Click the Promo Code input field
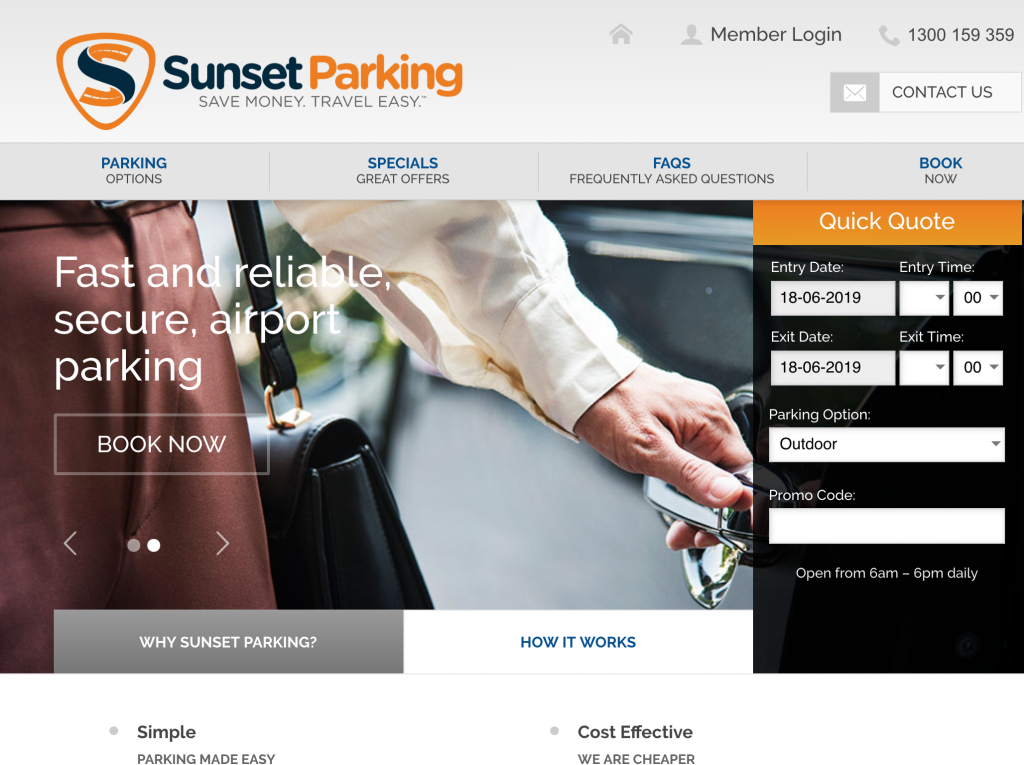This screenshot has width=1024, height=765. pyautogui.click(x=886, y=526)
